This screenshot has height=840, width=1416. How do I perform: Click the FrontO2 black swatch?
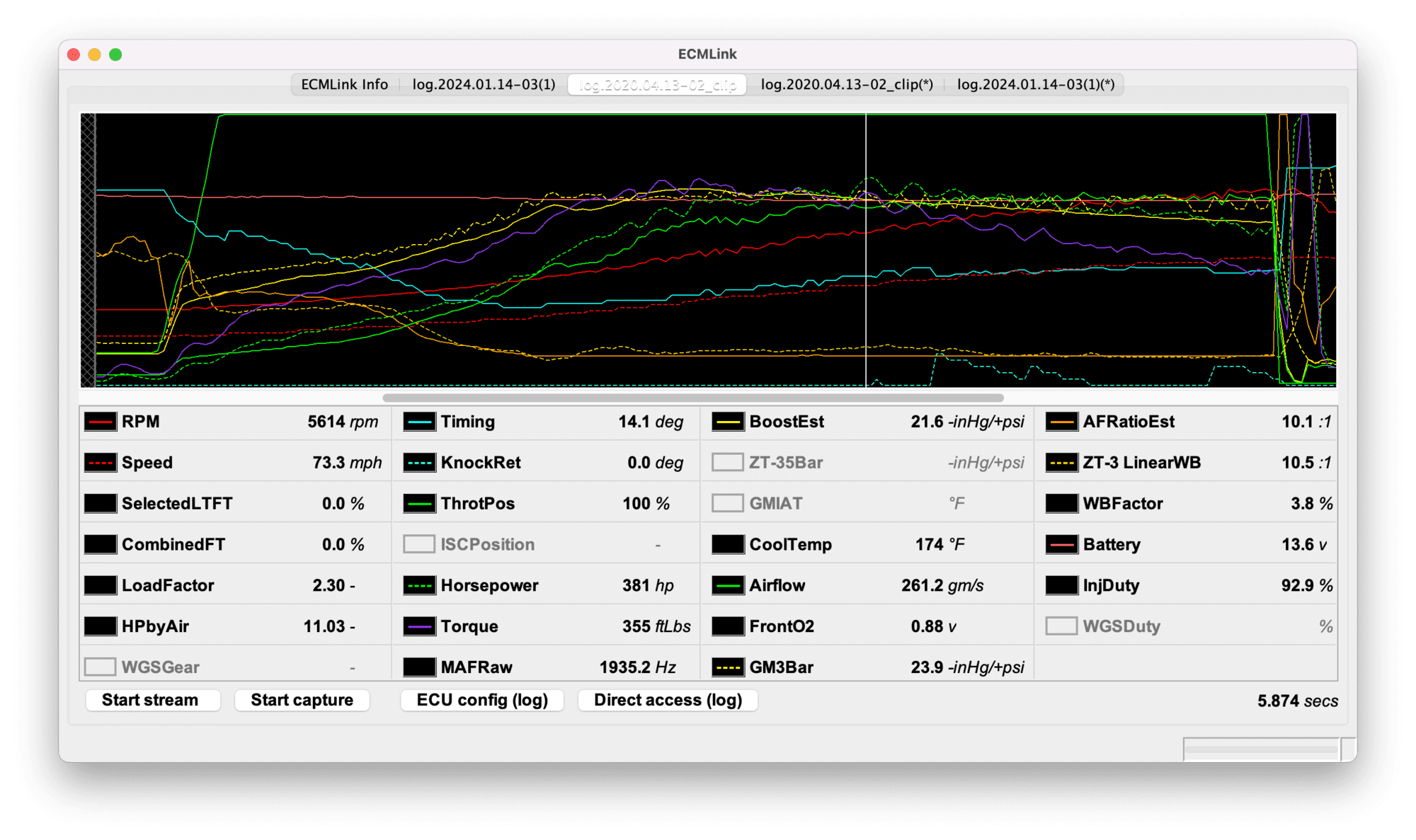(x=728, y=627)
